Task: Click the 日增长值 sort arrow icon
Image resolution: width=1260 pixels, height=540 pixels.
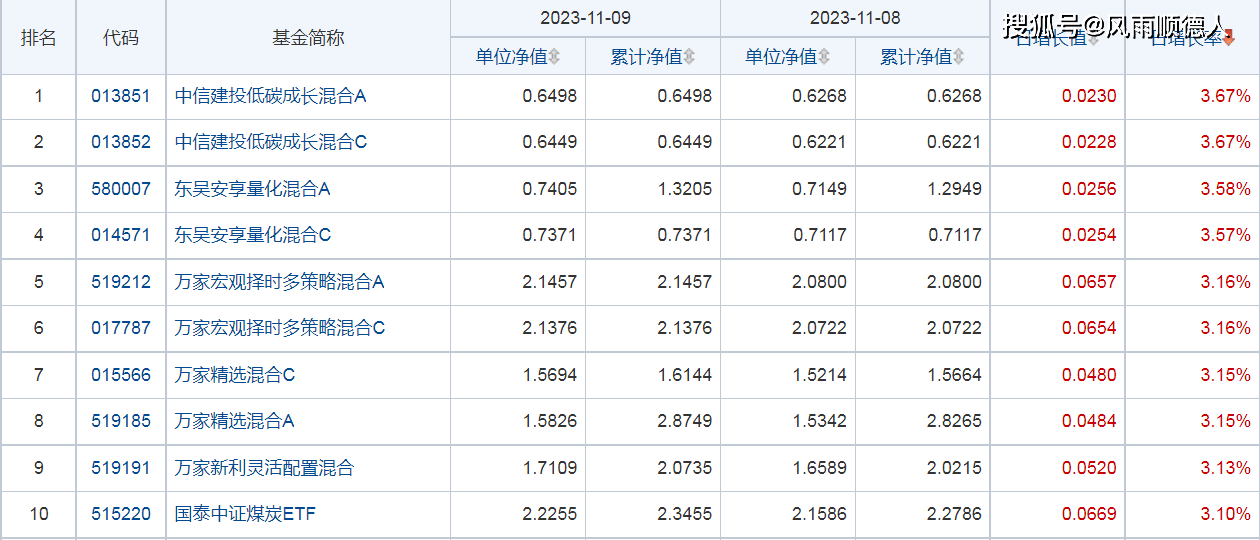Action: point(1093,40)
